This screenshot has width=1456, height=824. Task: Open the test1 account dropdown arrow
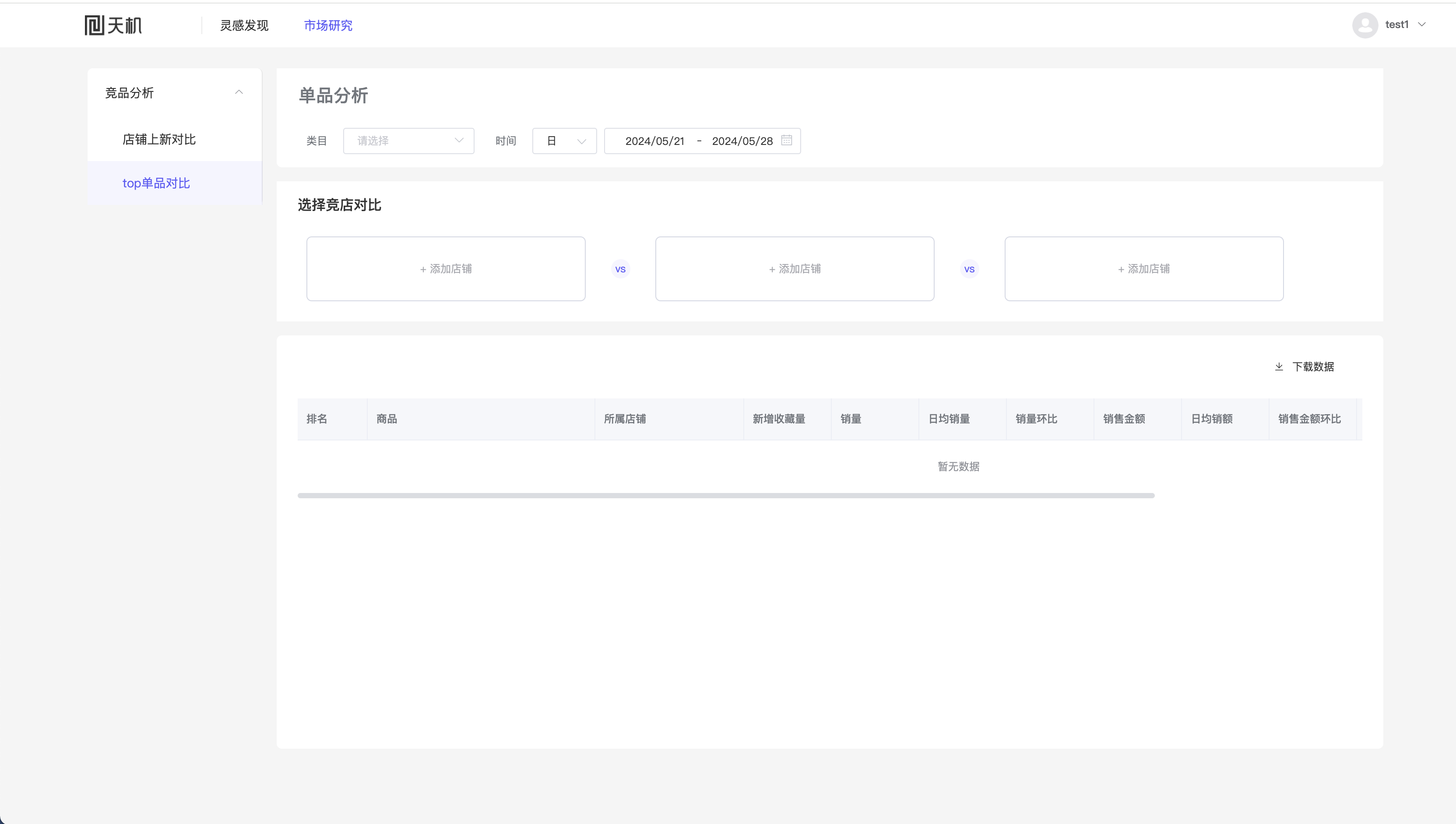pyautogui.click(x=1422, y=25)
